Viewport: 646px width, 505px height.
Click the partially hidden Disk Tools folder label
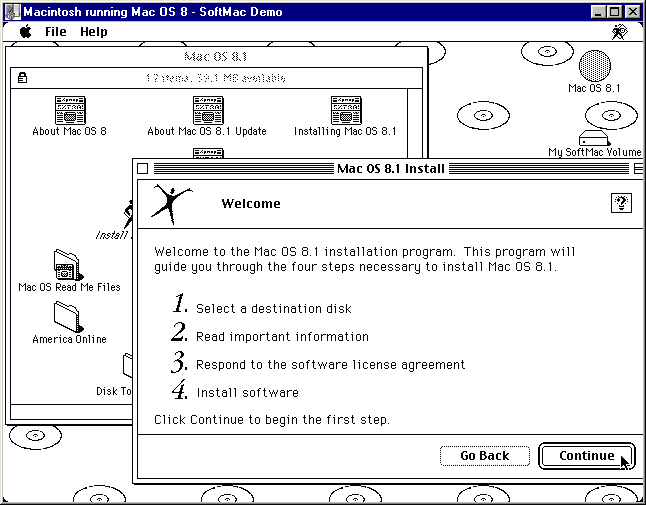(x=113, y=391)
